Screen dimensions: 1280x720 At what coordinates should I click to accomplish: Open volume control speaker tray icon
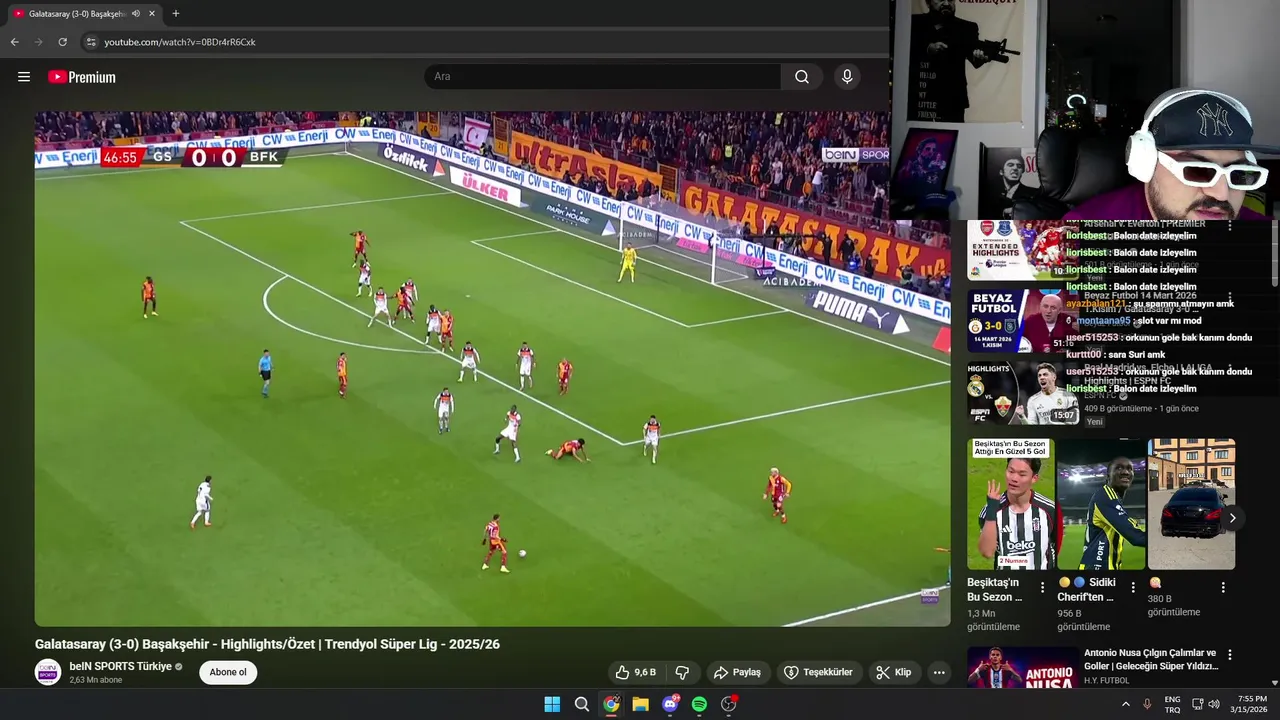pos(1214,704)
